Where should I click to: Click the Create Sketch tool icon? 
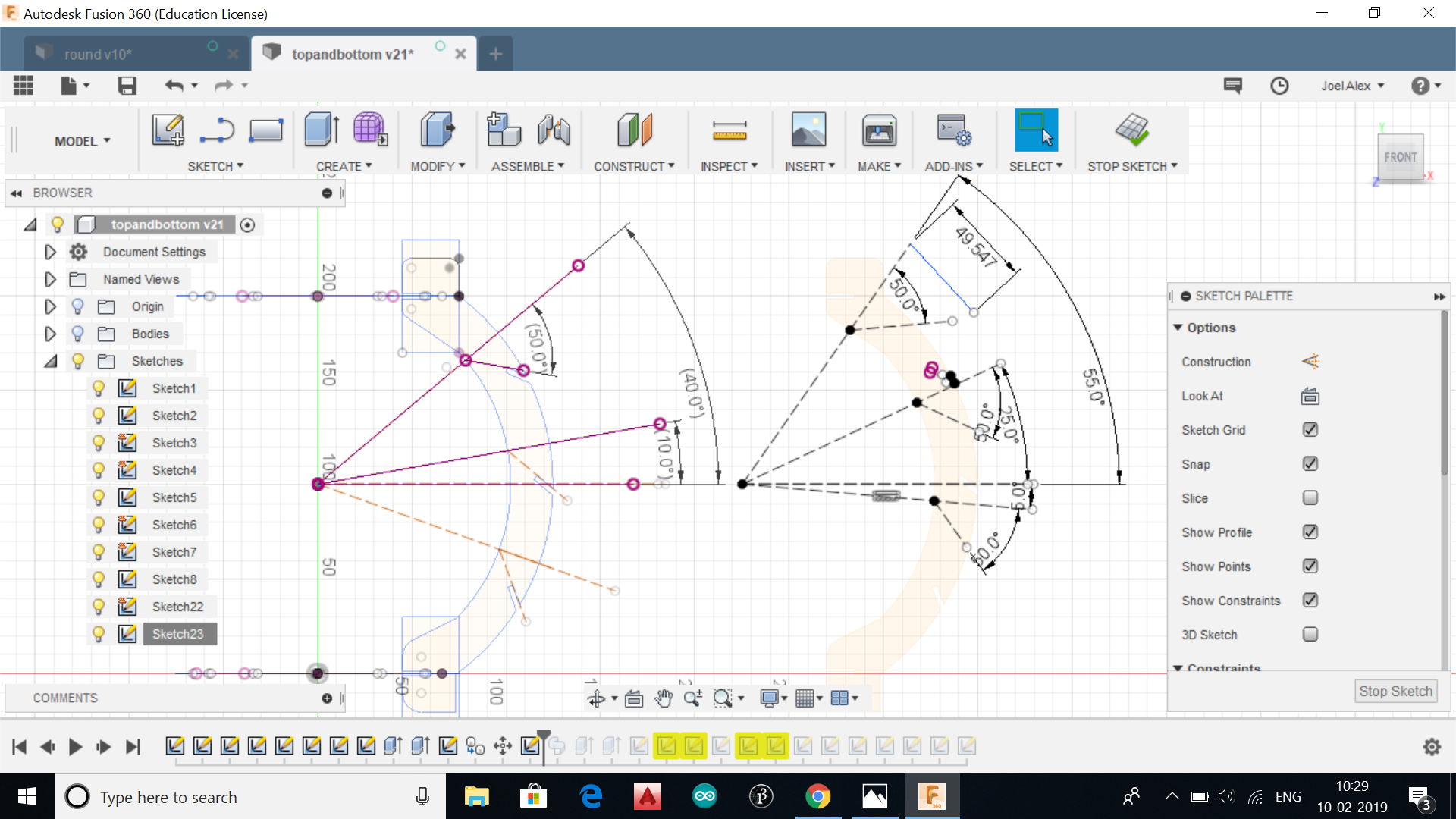[168, 130]
